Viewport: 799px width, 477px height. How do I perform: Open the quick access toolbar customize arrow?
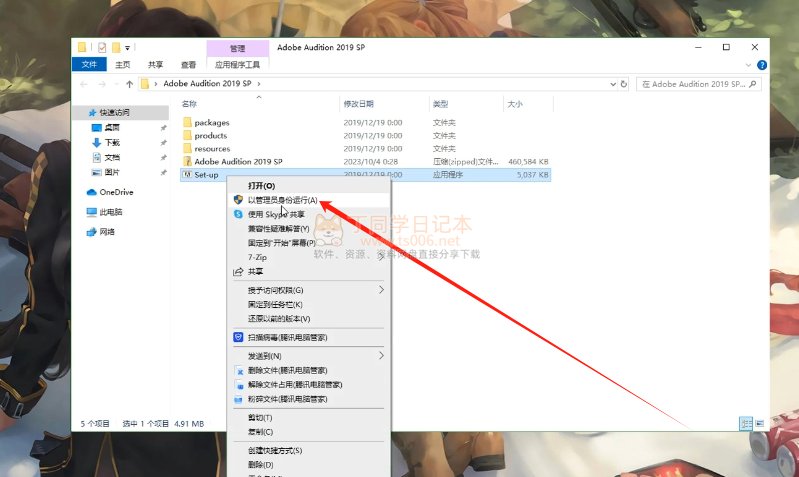click(x=127, y=48)
